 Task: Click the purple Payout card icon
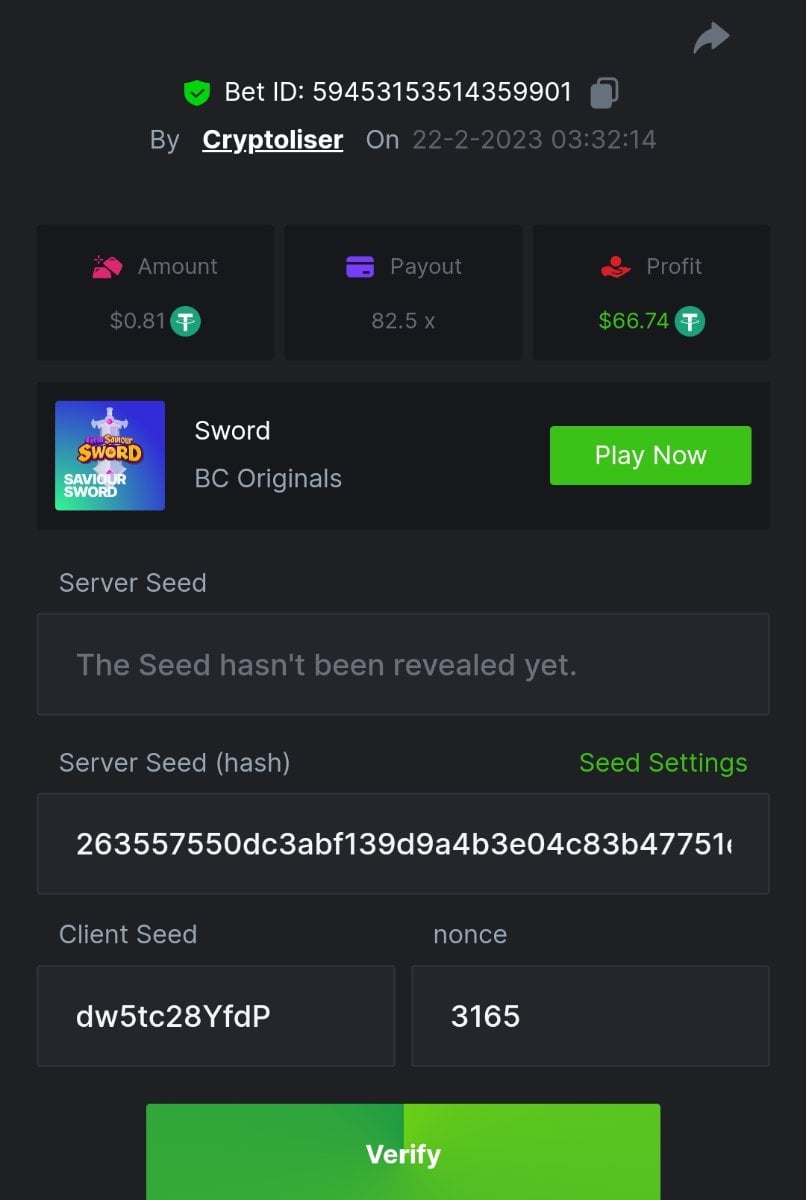click(x=360, y=267)
